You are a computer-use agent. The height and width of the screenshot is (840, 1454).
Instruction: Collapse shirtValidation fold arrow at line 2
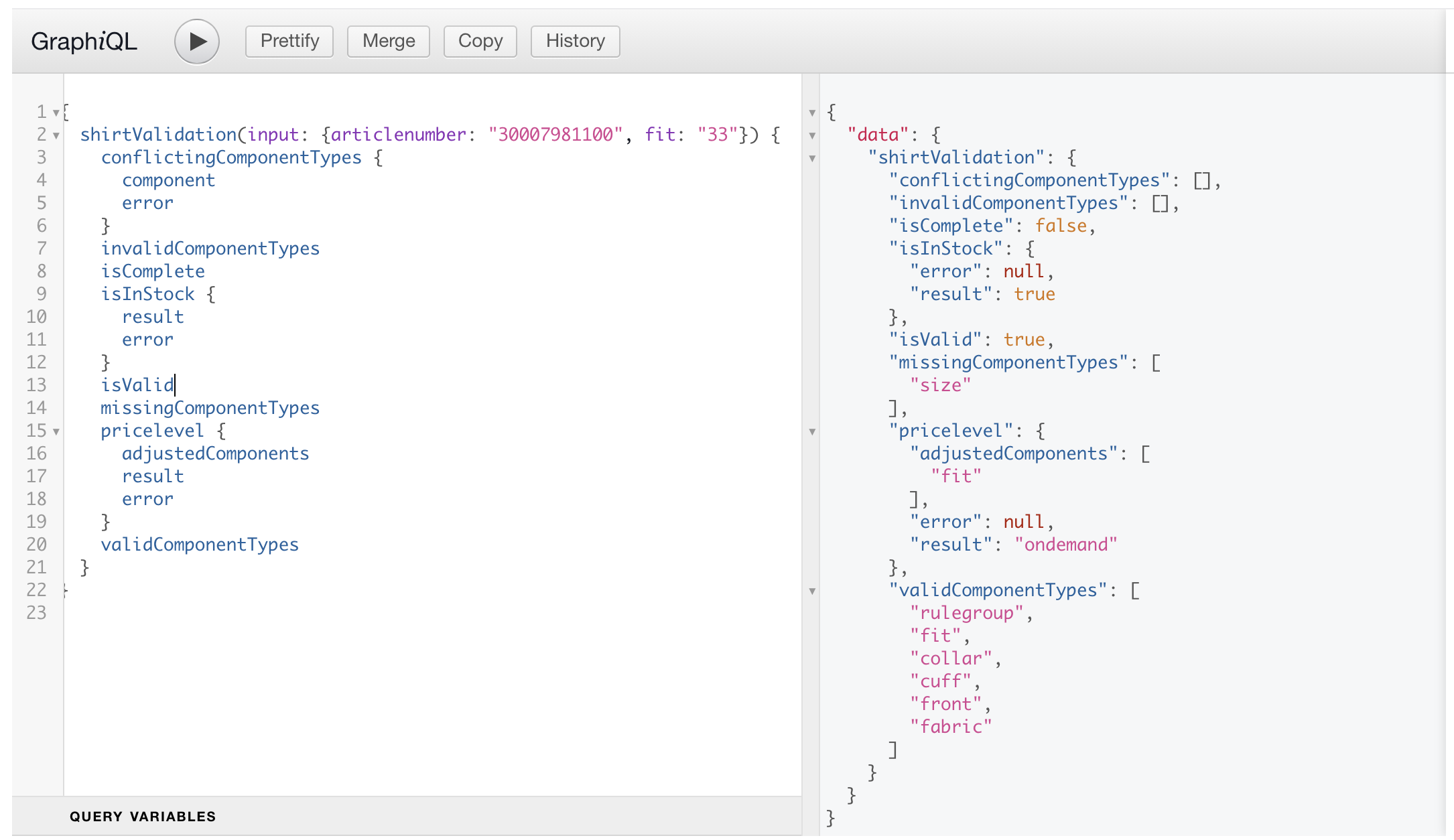coord(56,135)
